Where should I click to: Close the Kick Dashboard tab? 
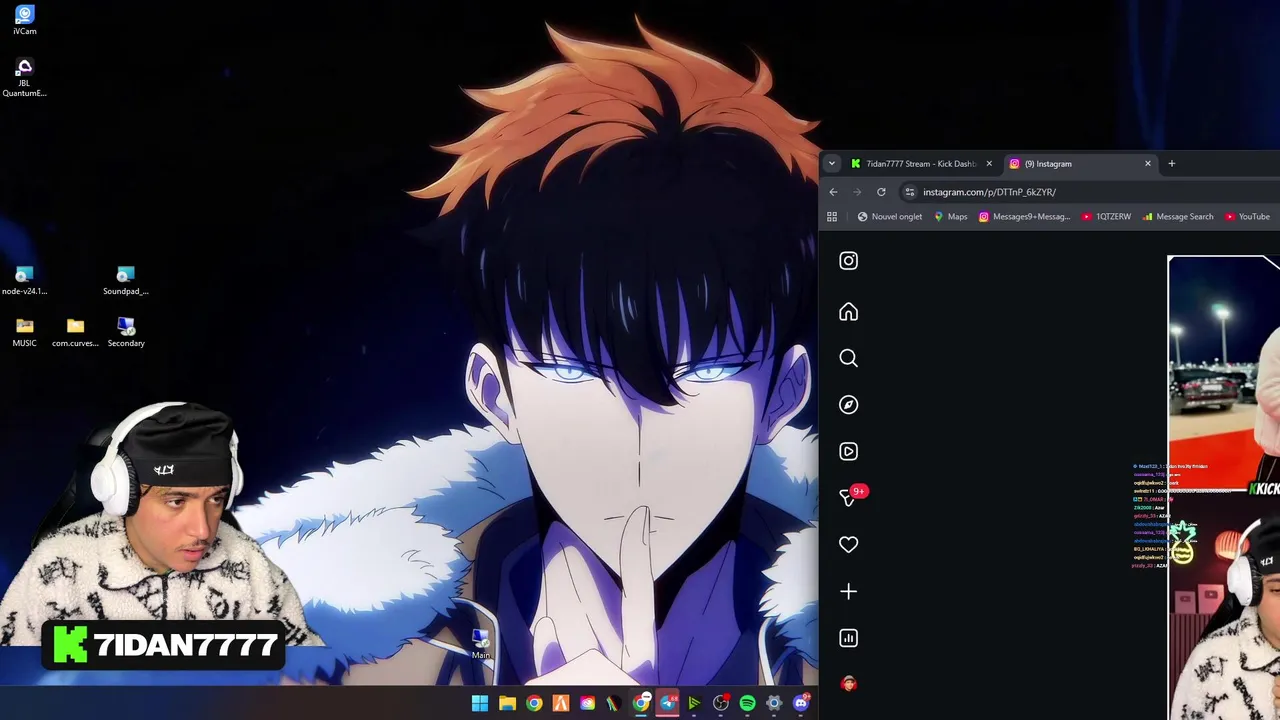click(989, 164)
